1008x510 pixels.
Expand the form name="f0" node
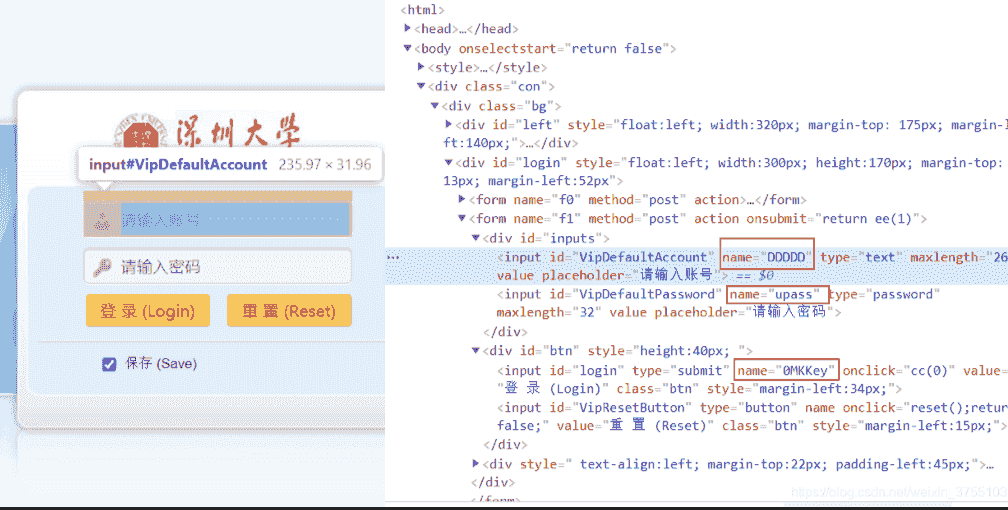click(x=461, y=200)
